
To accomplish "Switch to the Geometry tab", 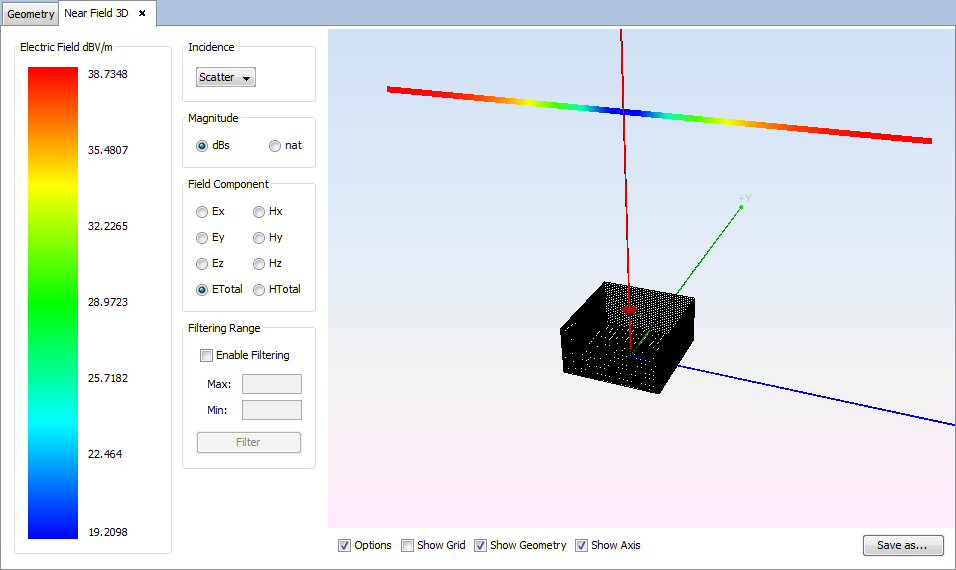I will coord(31,14).
